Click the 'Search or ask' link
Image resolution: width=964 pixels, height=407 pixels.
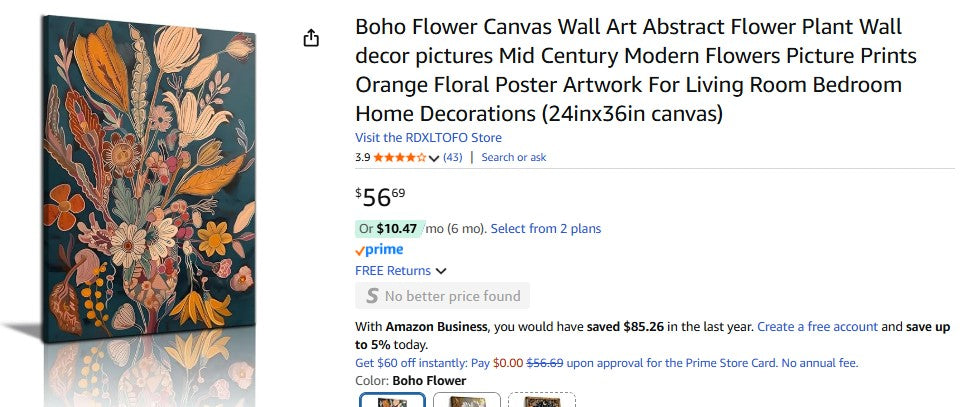coord(513,157)
